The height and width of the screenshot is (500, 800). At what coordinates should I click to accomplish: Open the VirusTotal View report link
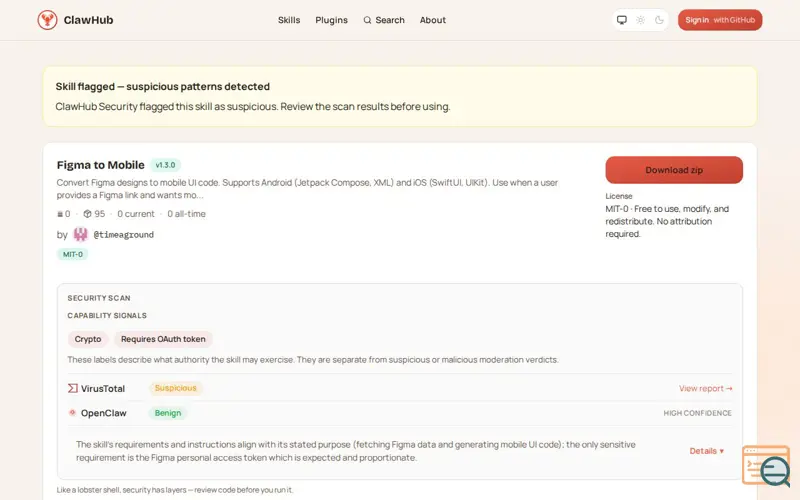706,388
